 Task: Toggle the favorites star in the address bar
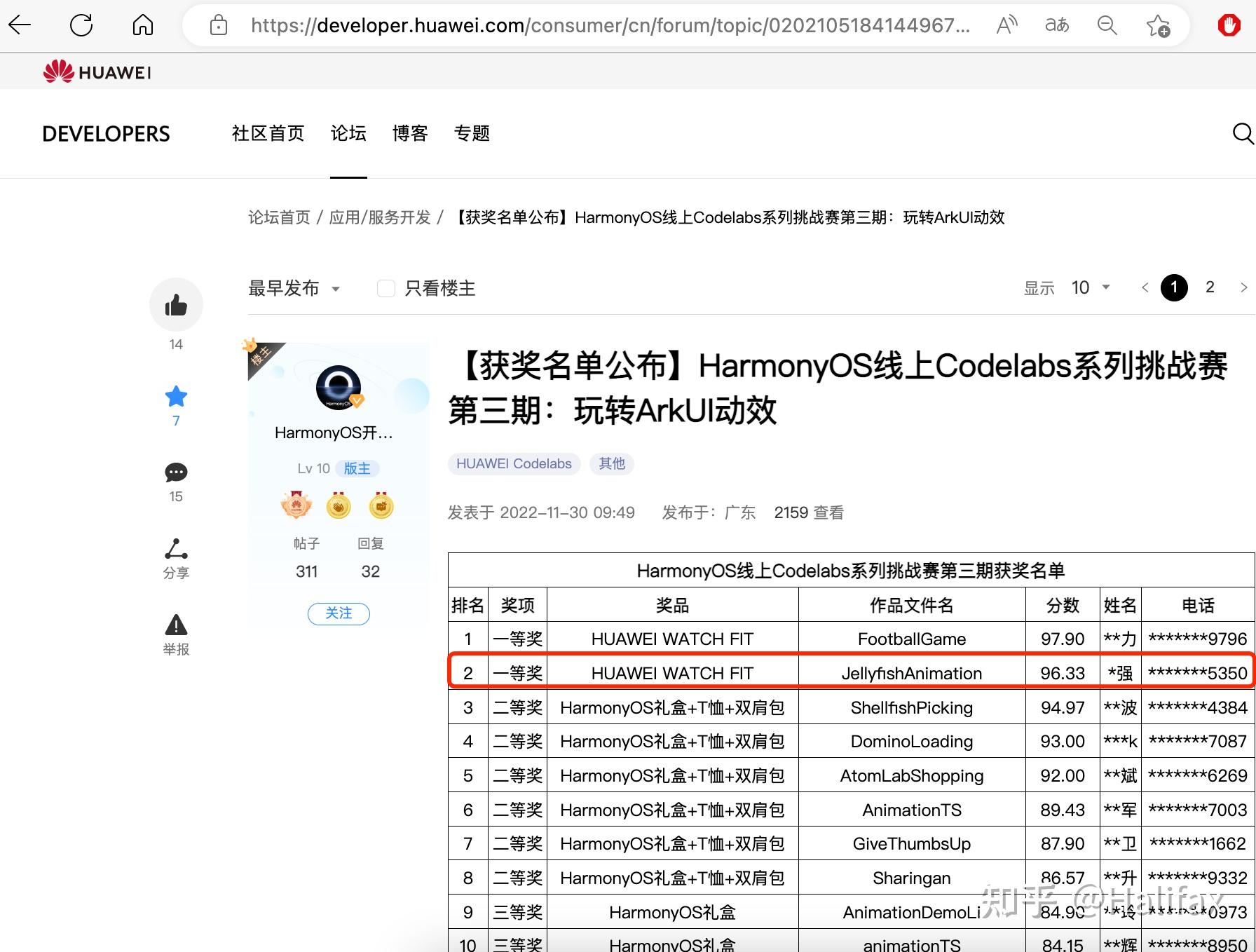pyautogui.click(x=1159, y=25)
